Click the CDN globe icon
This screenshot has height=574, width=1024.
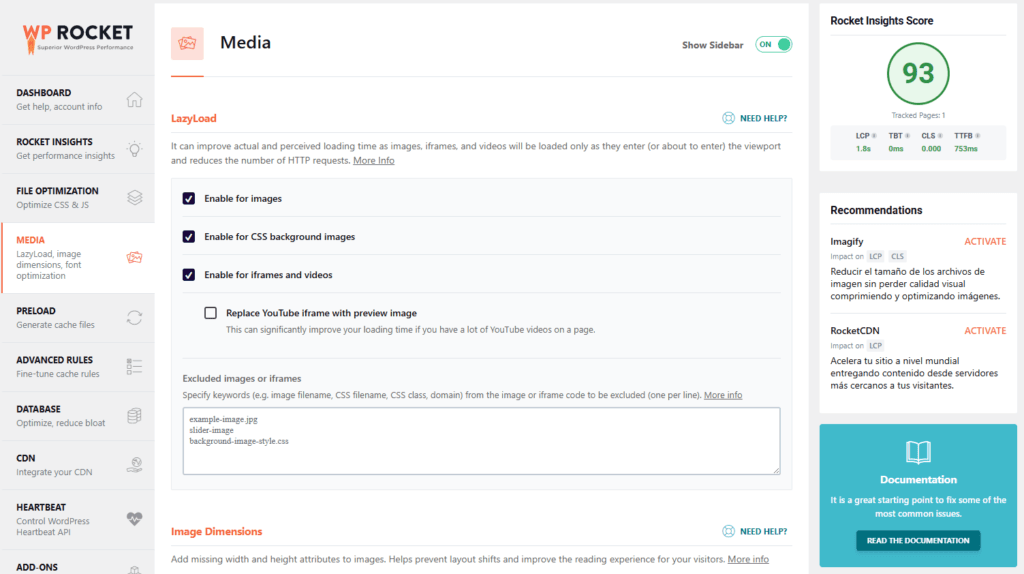coord(135,464)
